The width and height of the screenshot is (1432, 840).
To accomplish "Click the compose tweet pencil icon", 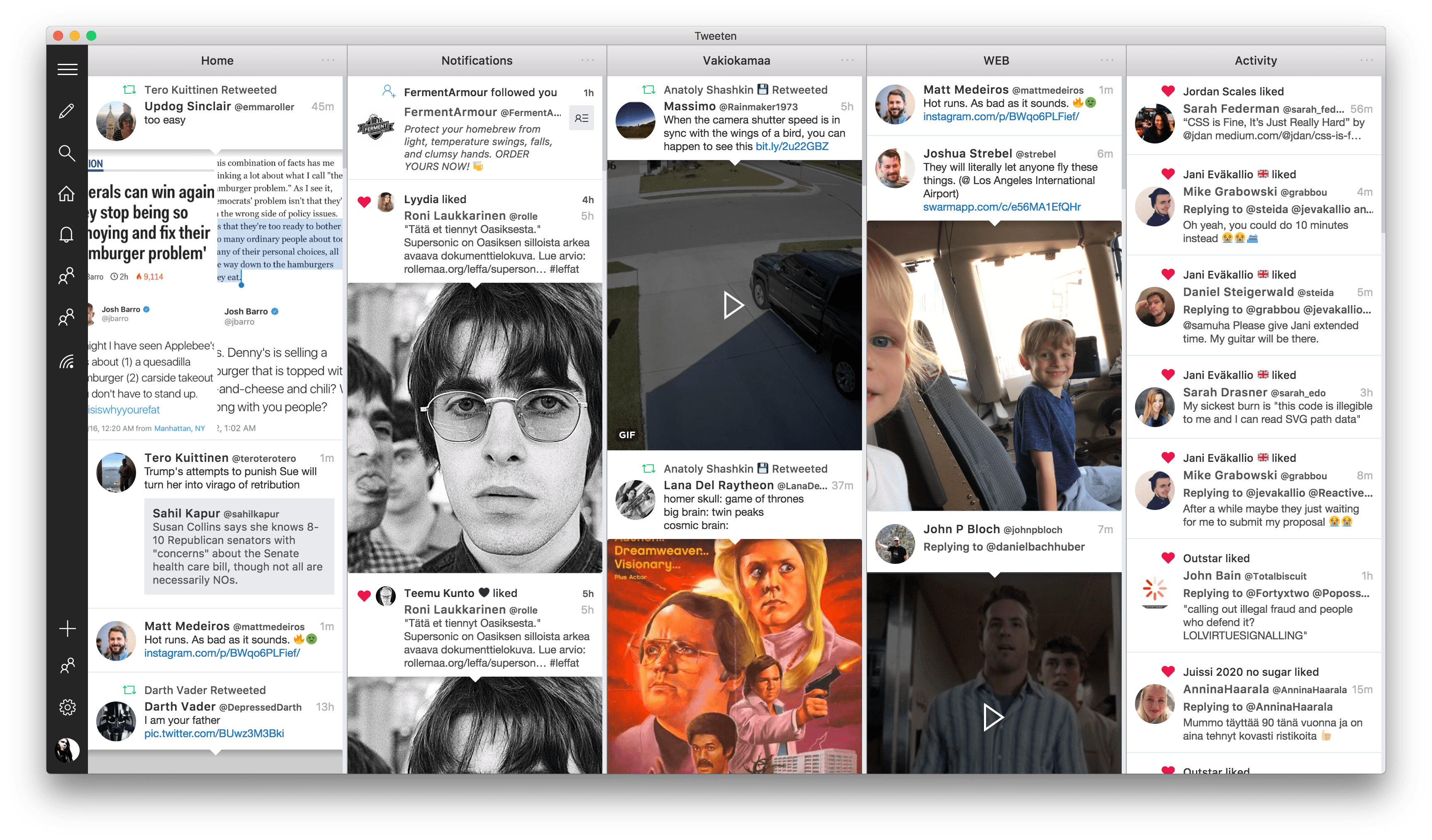I will point(67,111).
